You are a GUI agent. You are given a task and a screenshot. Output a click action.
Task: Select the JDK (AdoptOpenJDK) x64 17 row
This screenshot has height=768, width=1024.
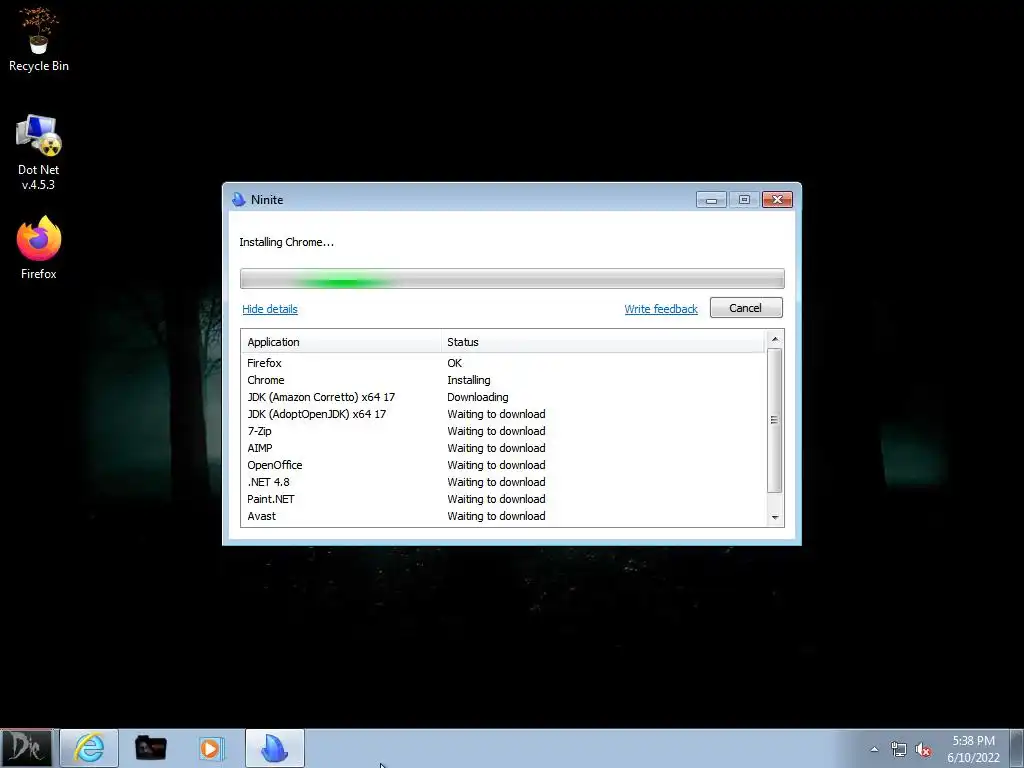(503, 414)
